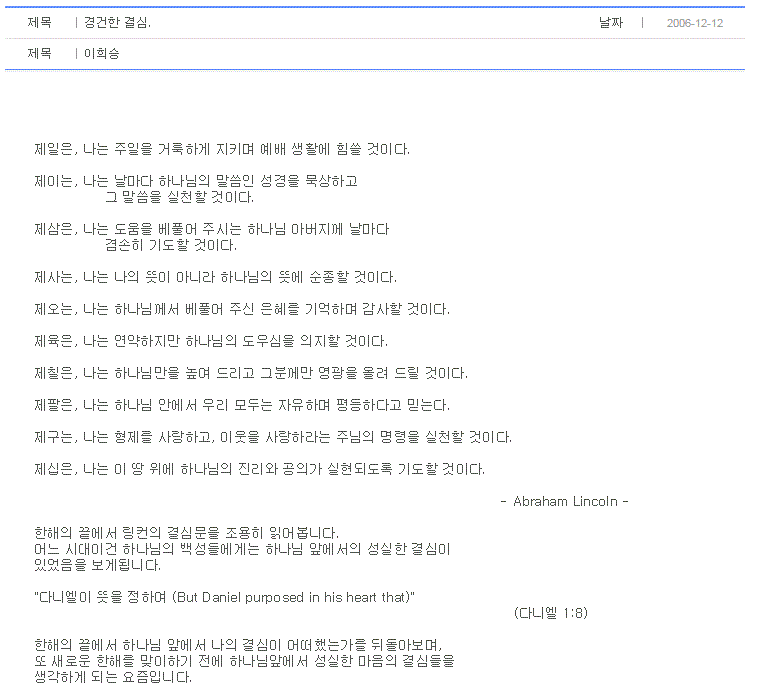
Task: Click the line starting with '제이는, 나는 날마다'
Action: [196, 181]
